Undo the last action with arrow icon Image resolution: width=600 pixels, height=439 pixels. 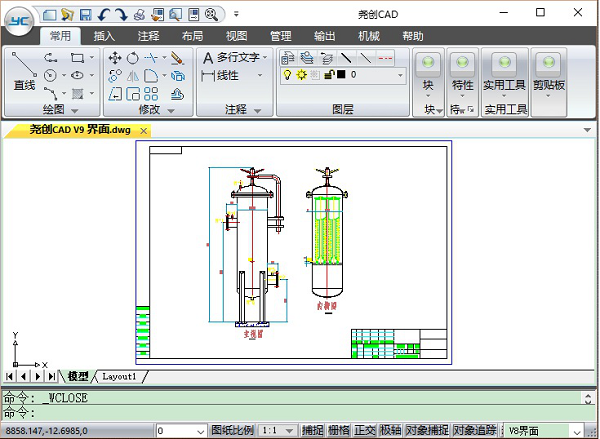coord(103,15)
